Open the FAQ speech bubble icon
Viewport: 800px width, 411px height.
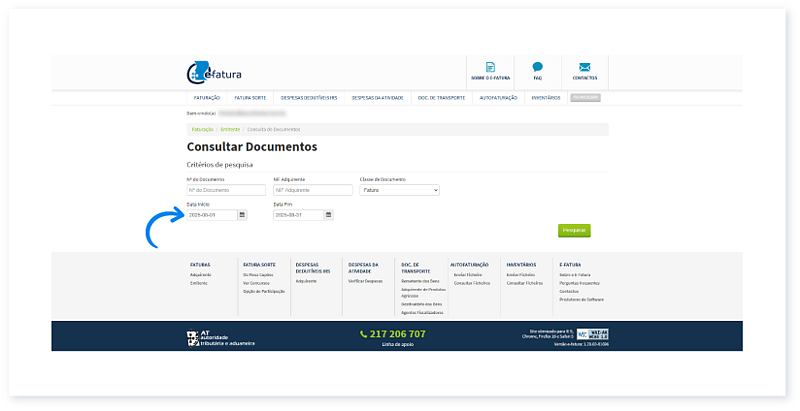tap(537, 67)
